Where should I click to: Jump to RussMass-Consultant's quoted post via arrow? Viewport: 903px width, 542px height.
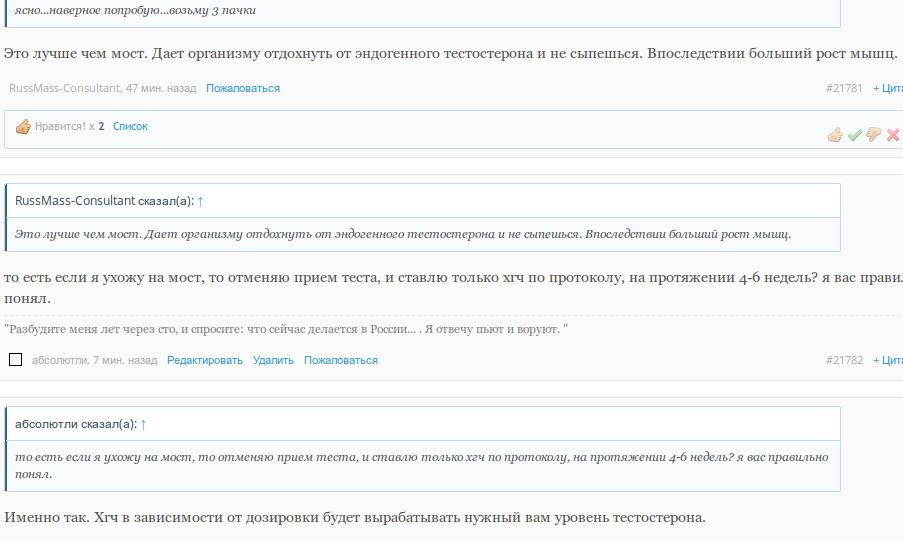[x=200, y=201]
